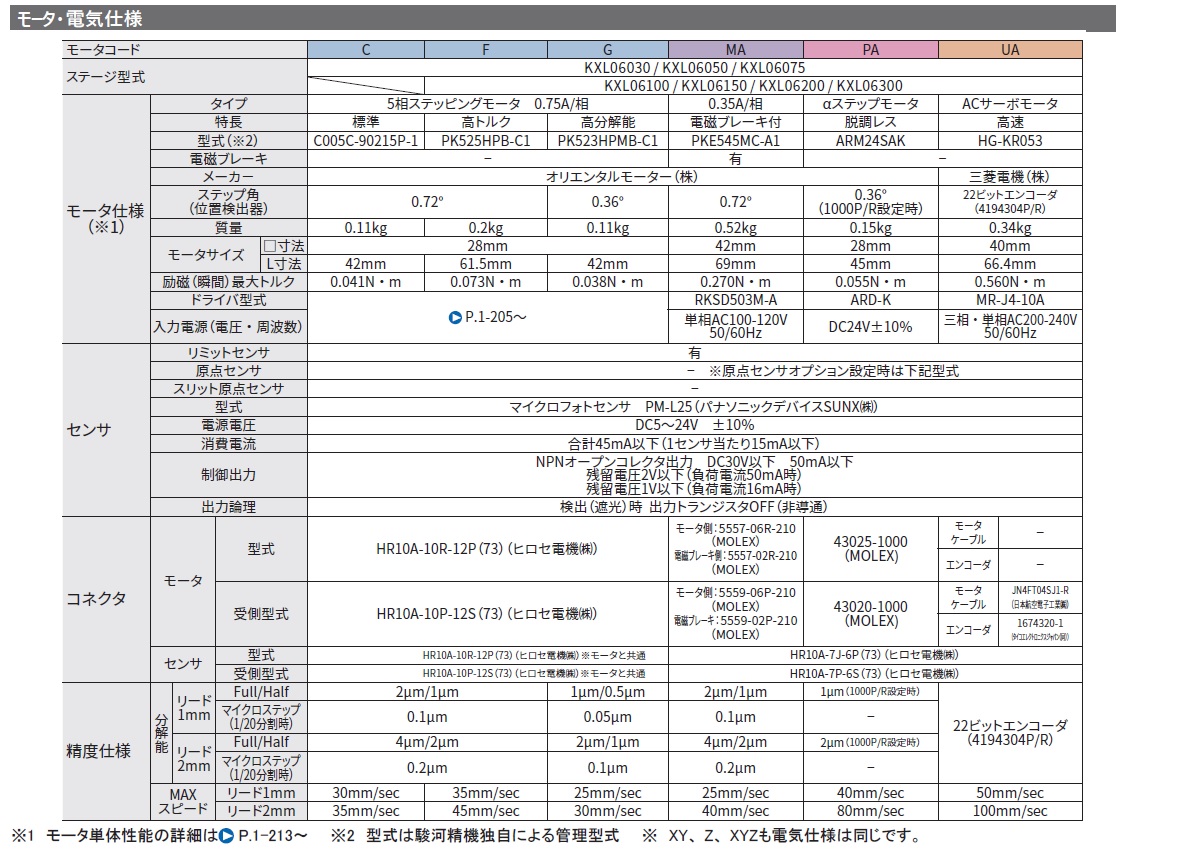Select the 精度仕様 section row header
The image size is (1201, 860).
coord(97,751)
